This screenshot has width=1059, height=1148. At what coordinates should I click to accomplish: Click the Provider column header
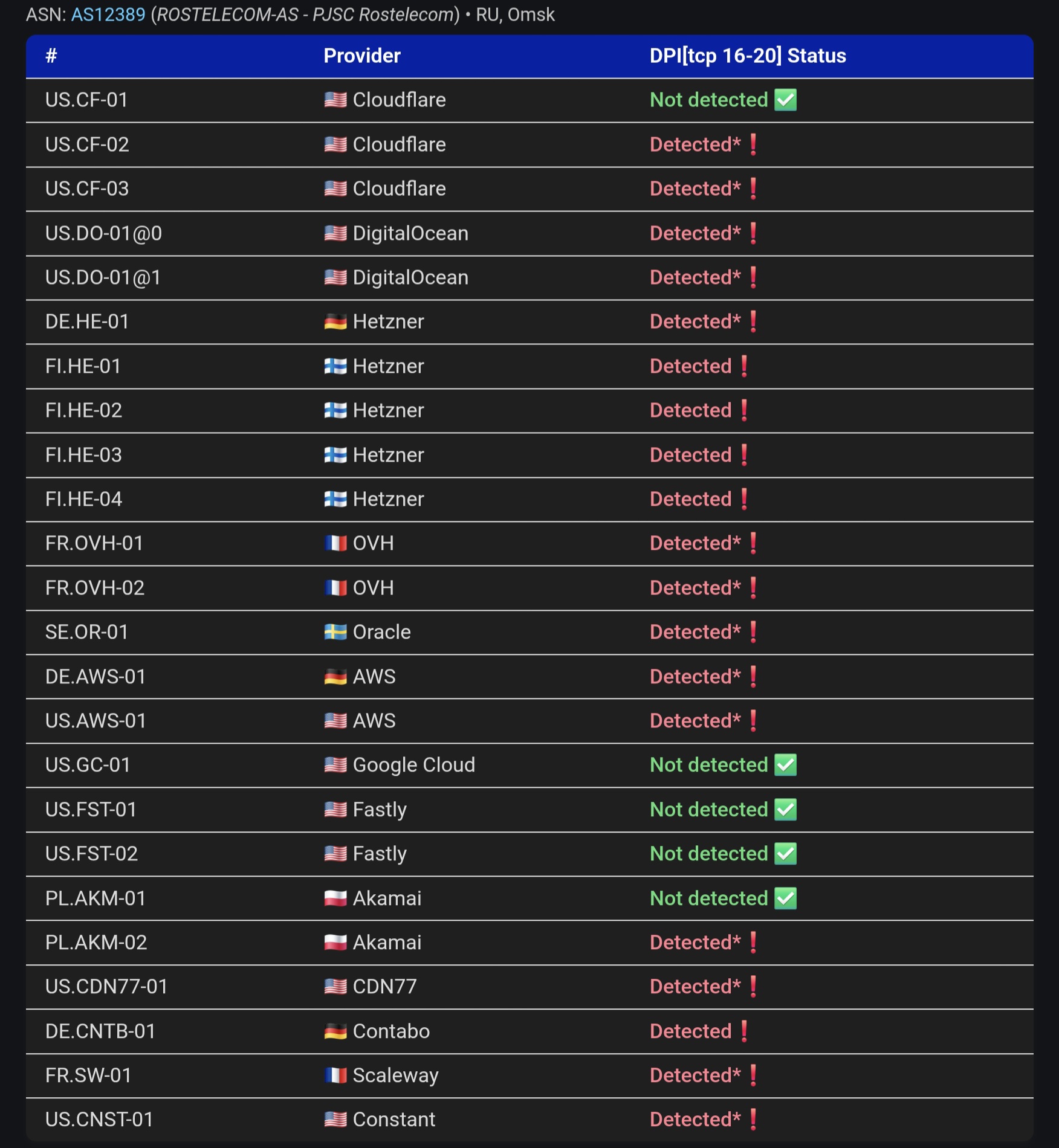(x=361, y=56)
